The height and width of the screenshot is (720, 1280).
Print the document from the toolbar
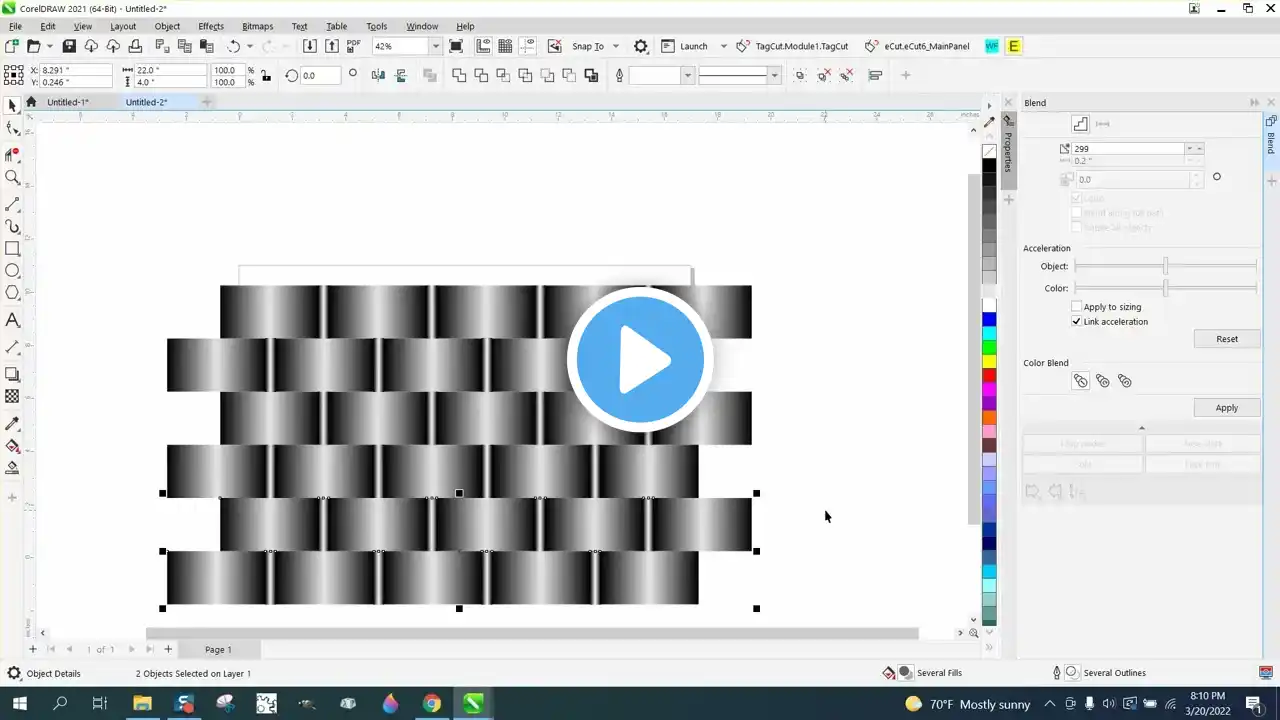point(135,46)
